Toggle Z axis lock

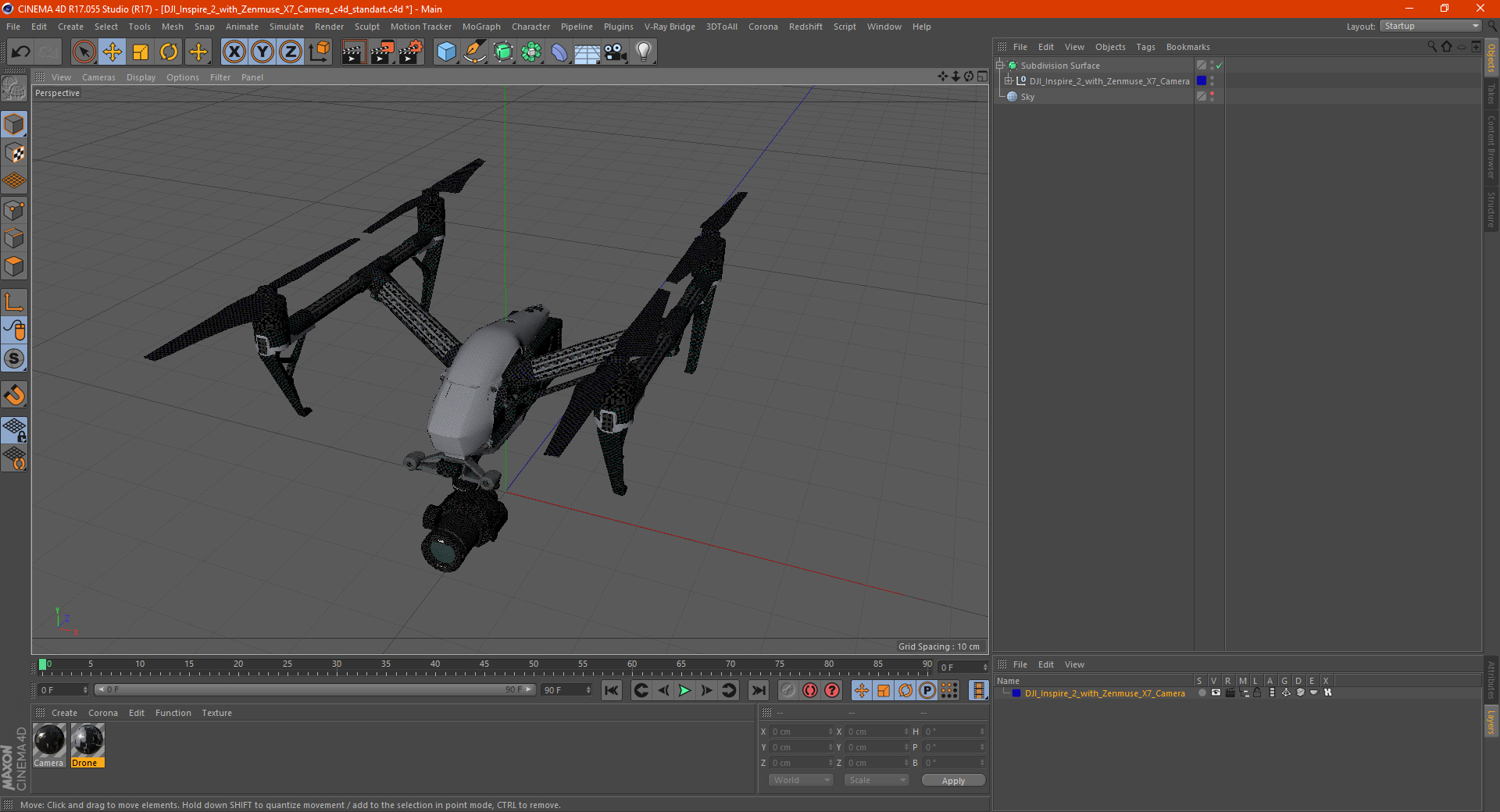click(291, 52)
